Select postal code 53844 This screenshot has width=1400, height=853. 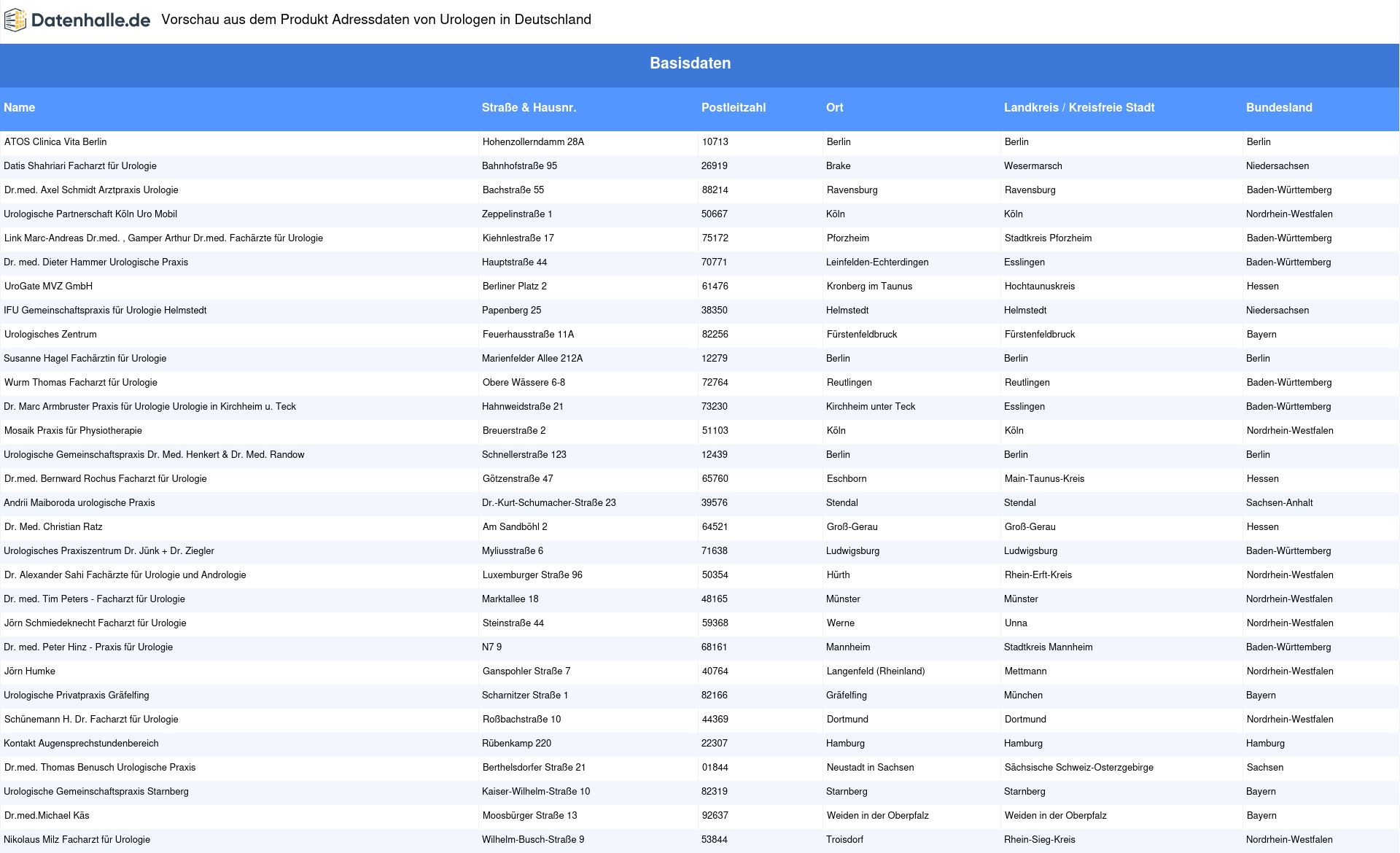(715, 839)
